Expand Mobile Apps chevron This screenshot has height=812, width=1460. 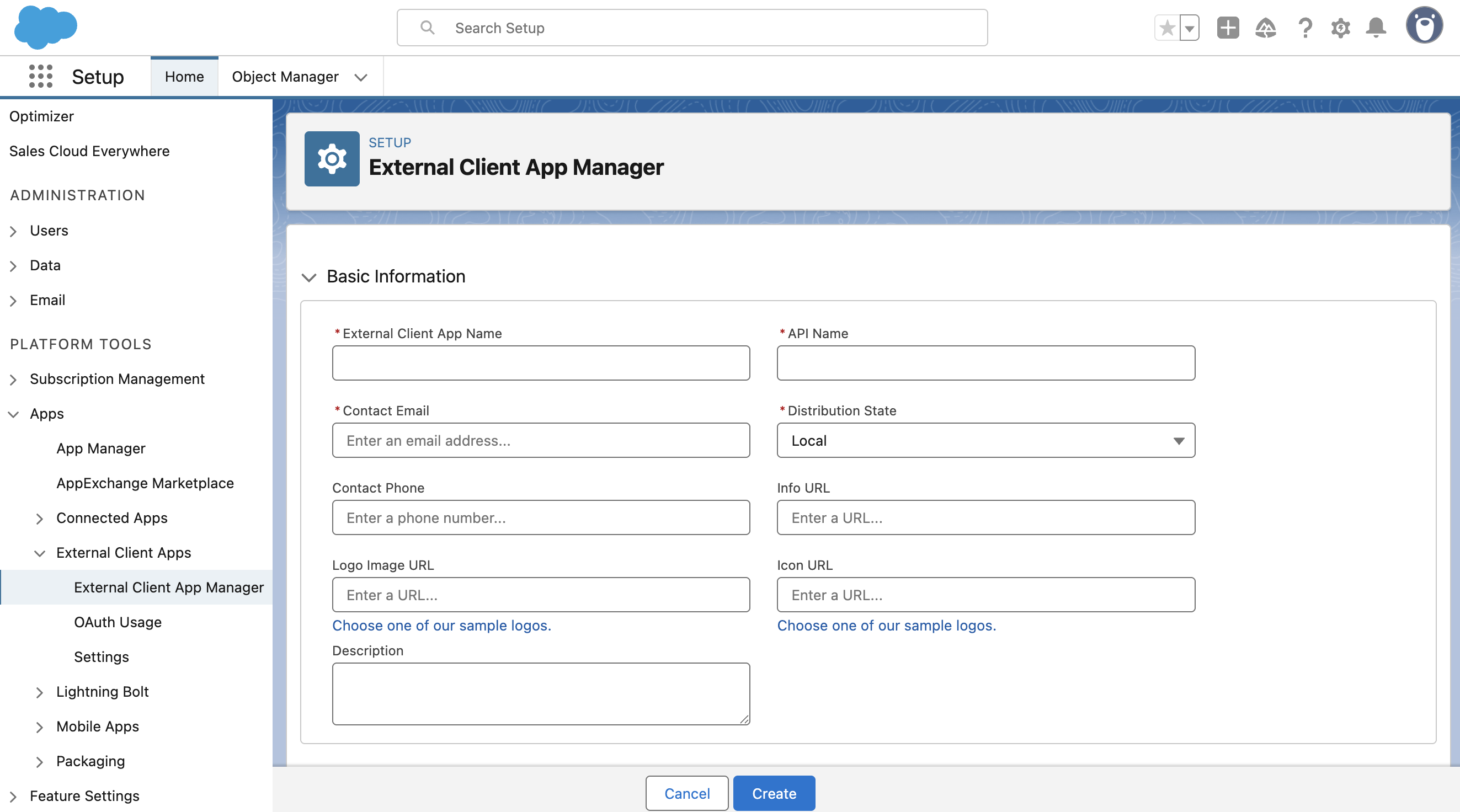39,727
